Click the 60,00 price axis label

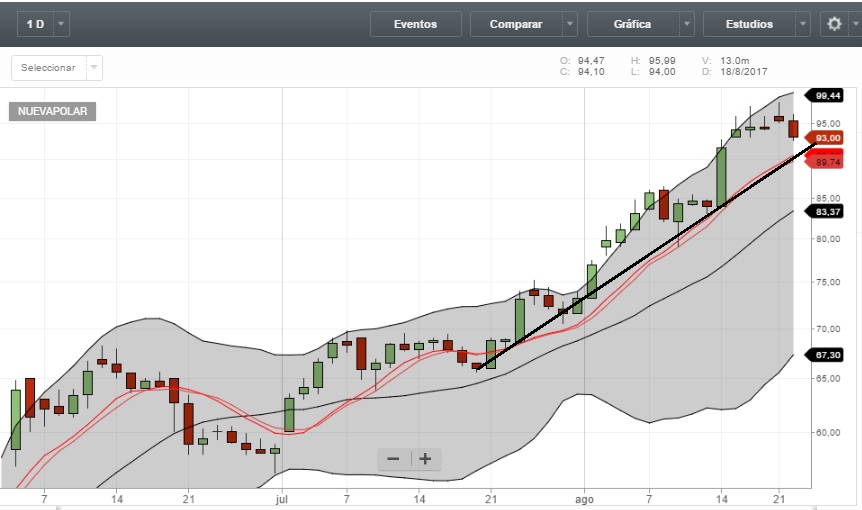827,432
